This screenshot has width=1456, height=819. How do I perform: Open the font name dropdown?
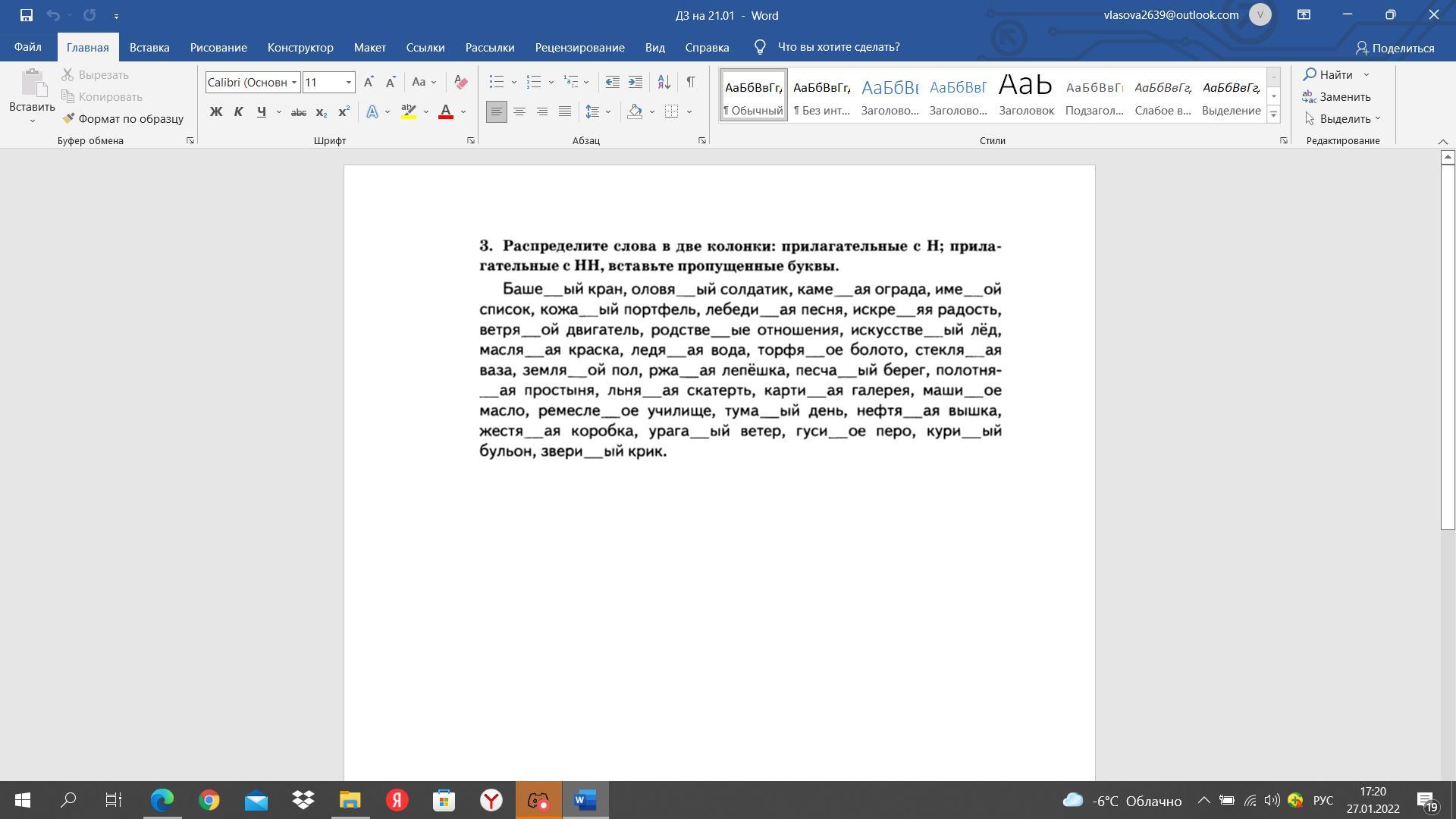click(294, 82)
